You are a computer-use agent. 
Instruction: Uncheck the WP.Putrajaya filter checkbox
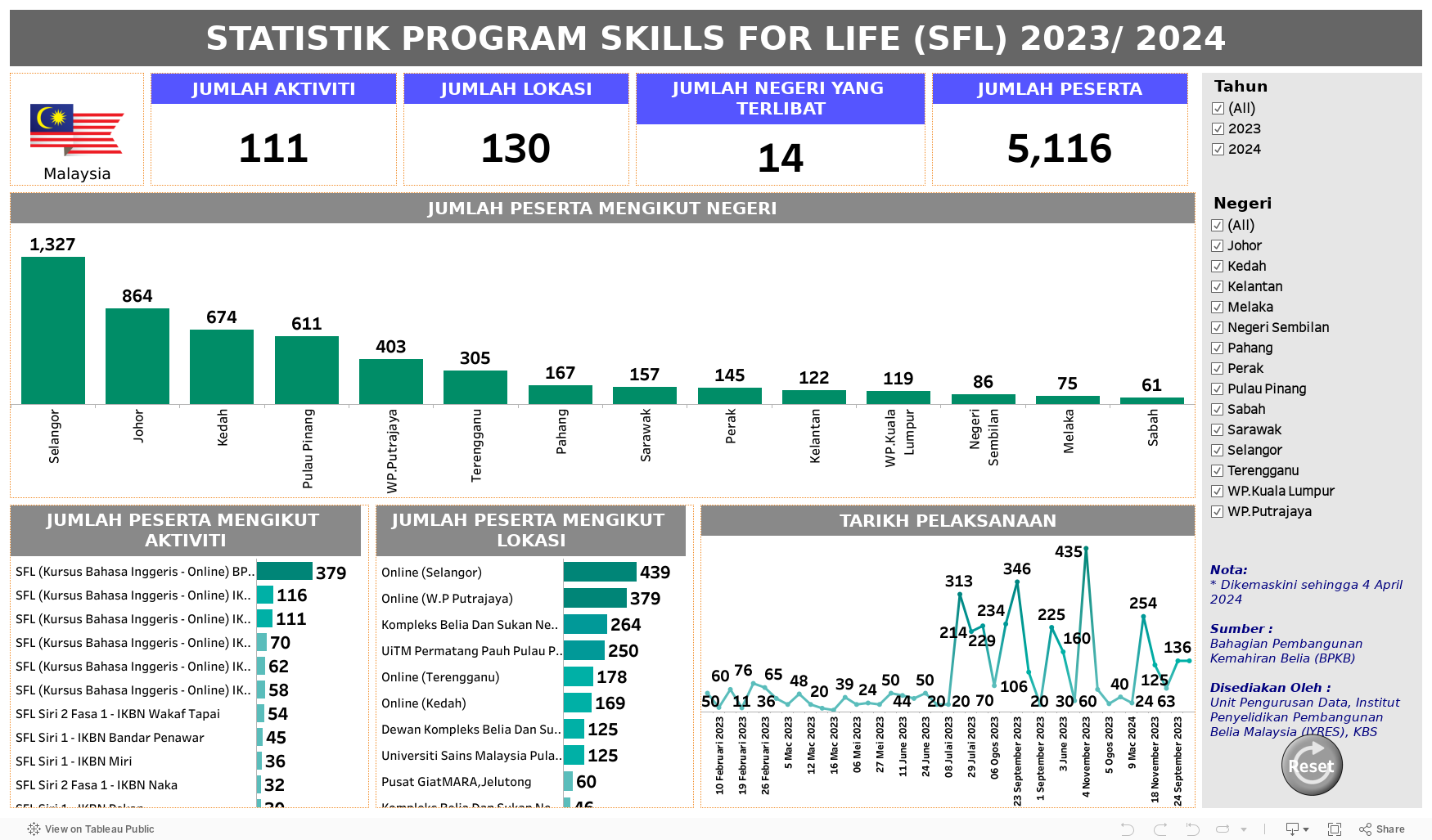pos(1218,511)
